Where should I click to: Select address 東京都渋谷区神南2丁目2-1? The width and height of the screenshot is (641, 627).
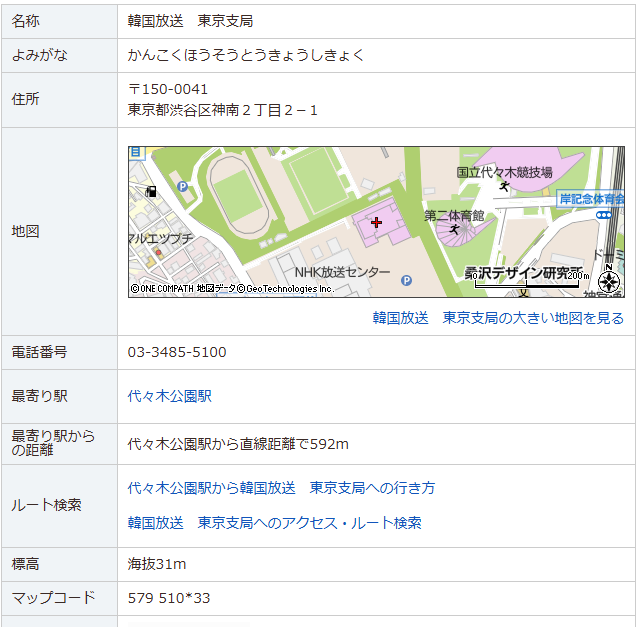222,110
